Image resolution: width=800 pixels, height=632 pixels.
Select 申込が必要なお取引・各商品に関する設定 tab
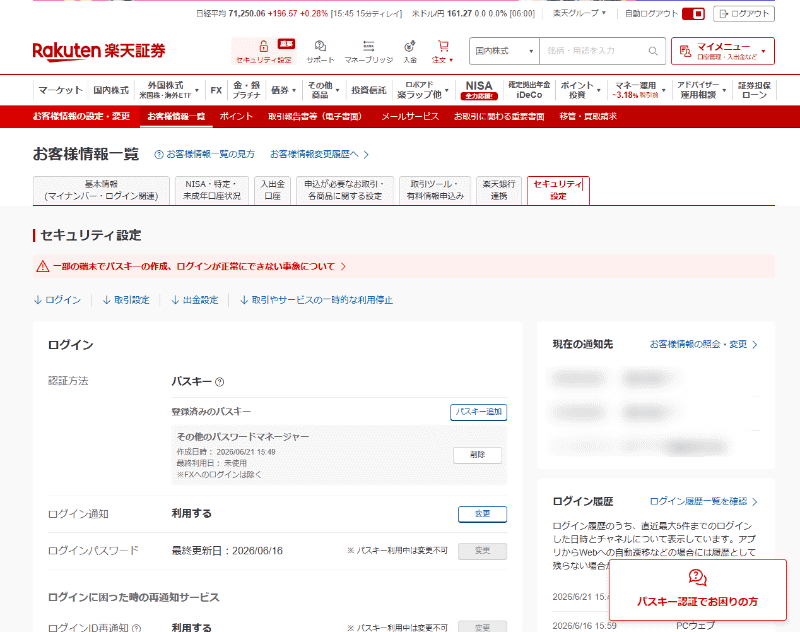coord(345,190)
